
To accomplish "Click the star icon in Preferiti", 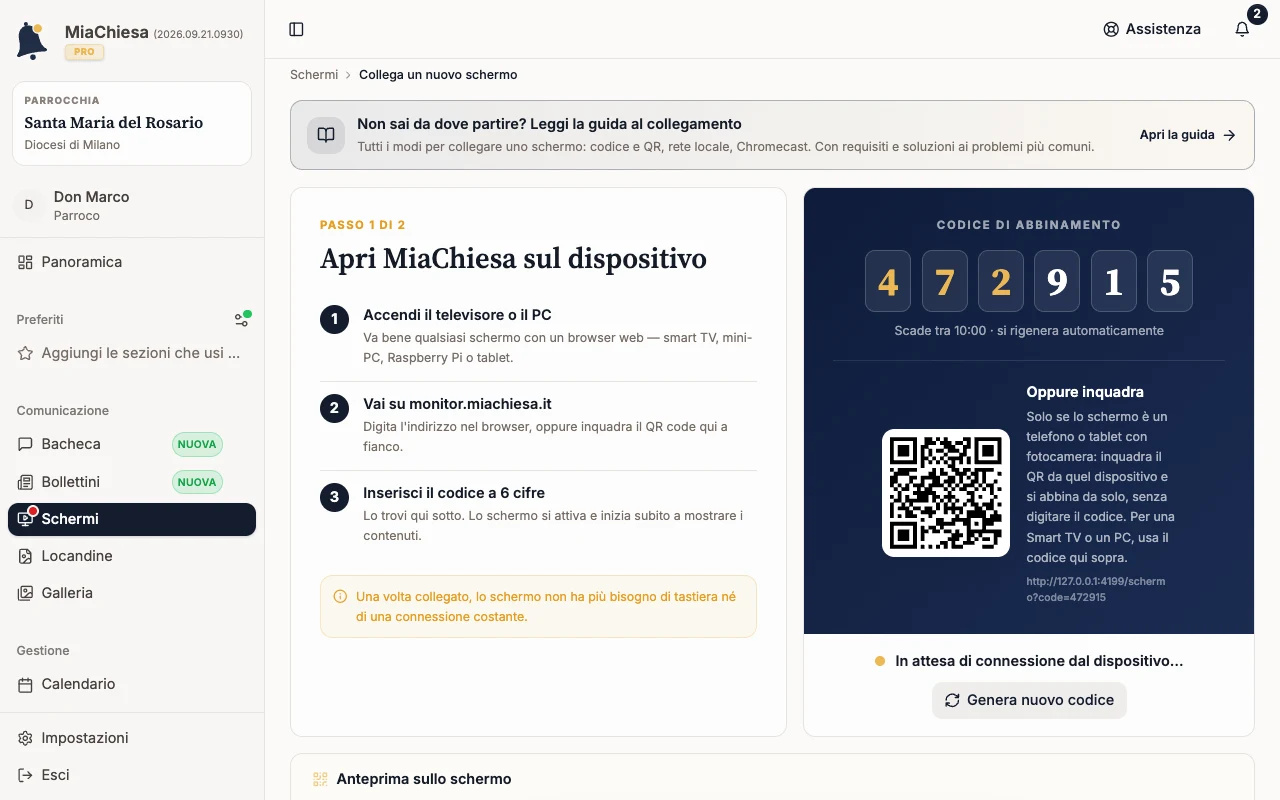I will point(26,353).
